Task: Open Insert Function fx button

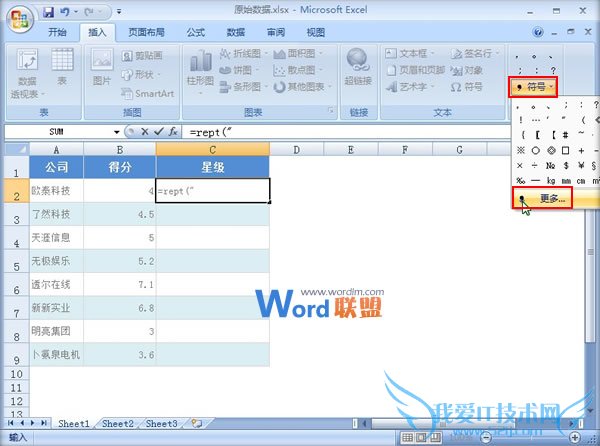Action: (x=173, y=132)
